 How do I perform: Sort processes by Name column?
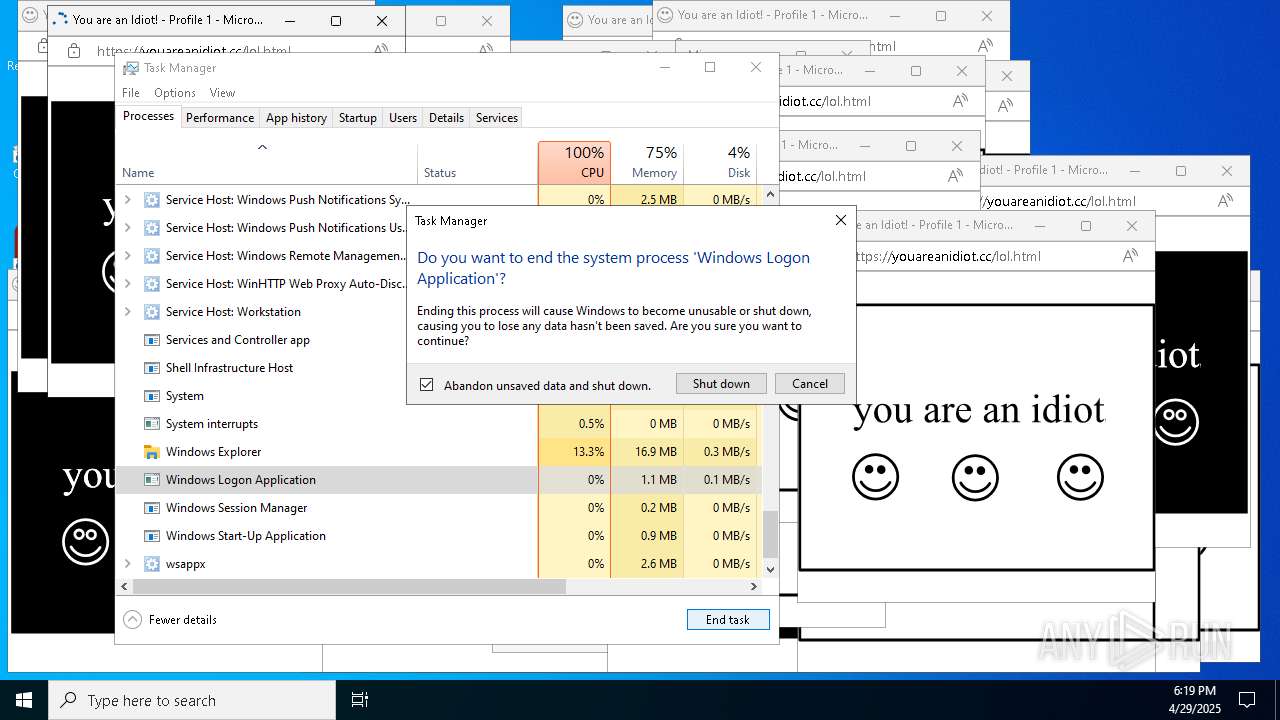[x=267, y=163]
